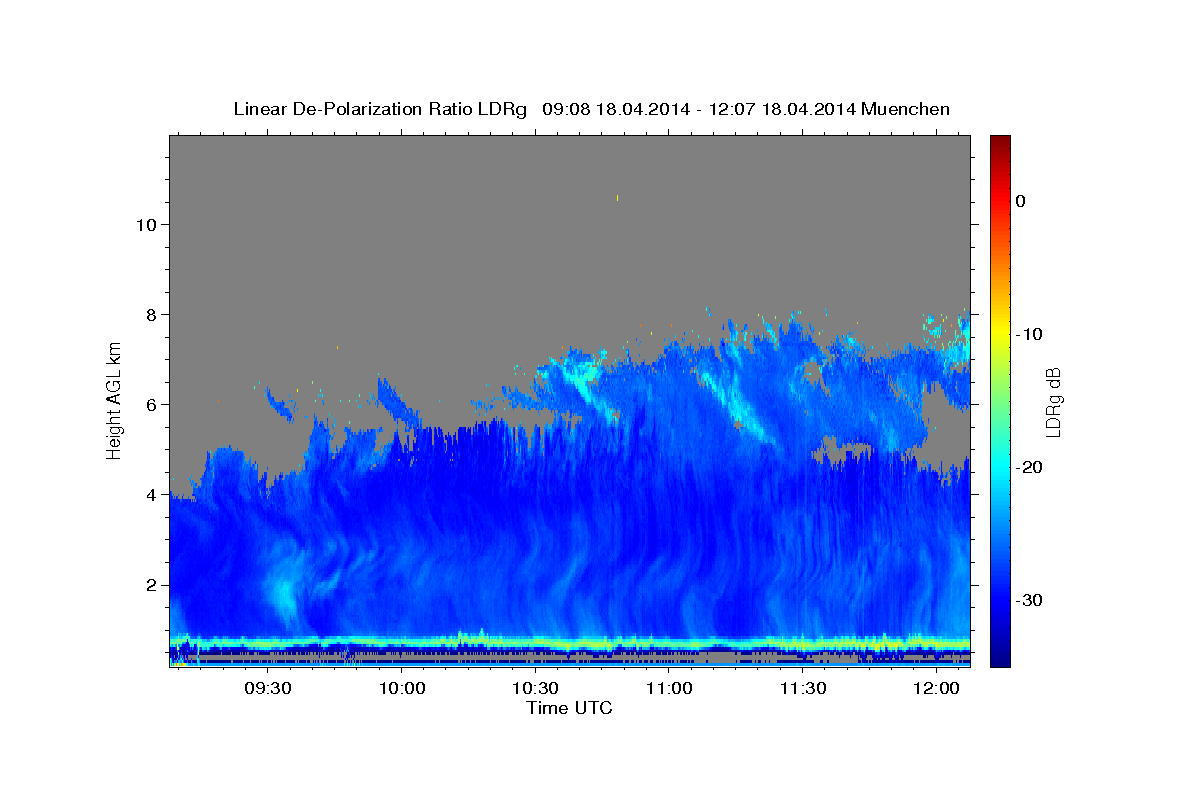This screenshot has width=1200, height=800.
Task: Click the dark blue bottom of colorbar
Action: [x=999, y=655]
